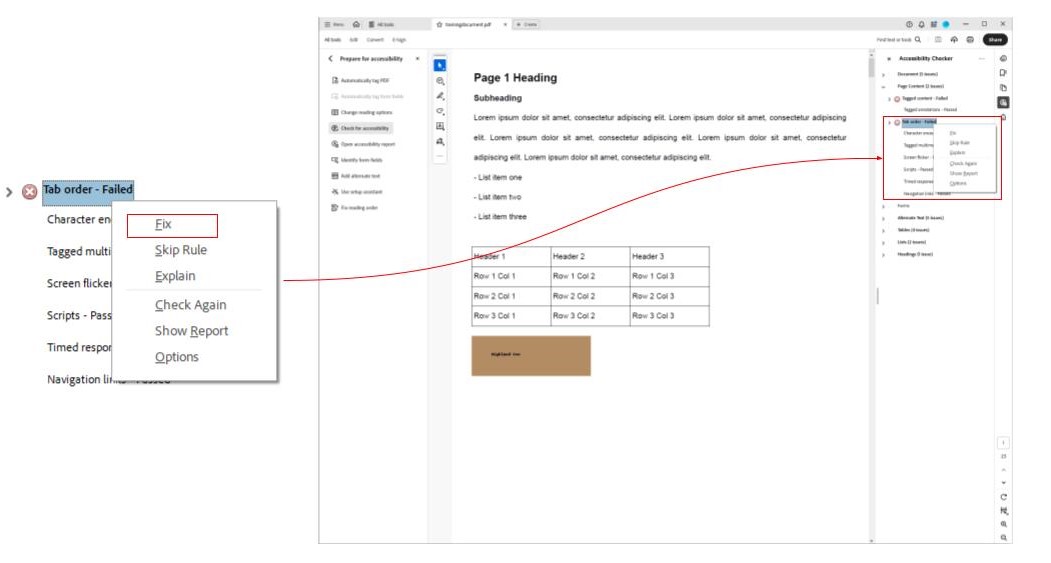The image size is (1051, 563).
Task: Click the Find text or tools search
Action: pyautogui.click(x=899, y=40)
